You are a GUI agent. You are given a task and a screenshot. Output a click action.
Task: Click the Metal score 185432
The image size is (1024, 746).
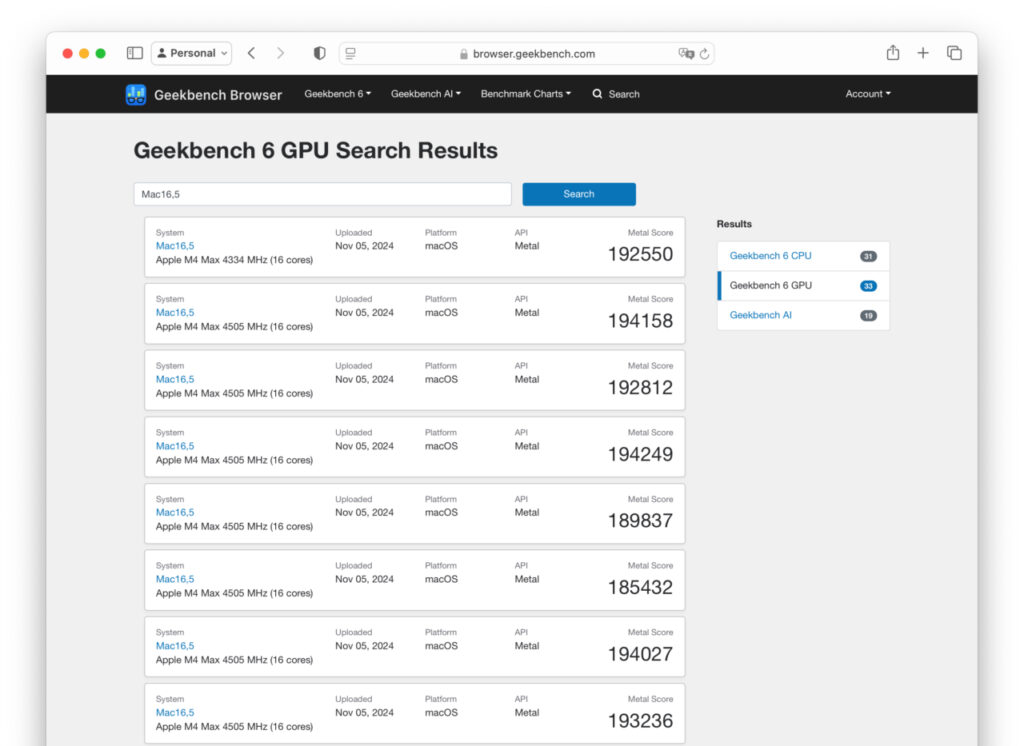(640, 587)
